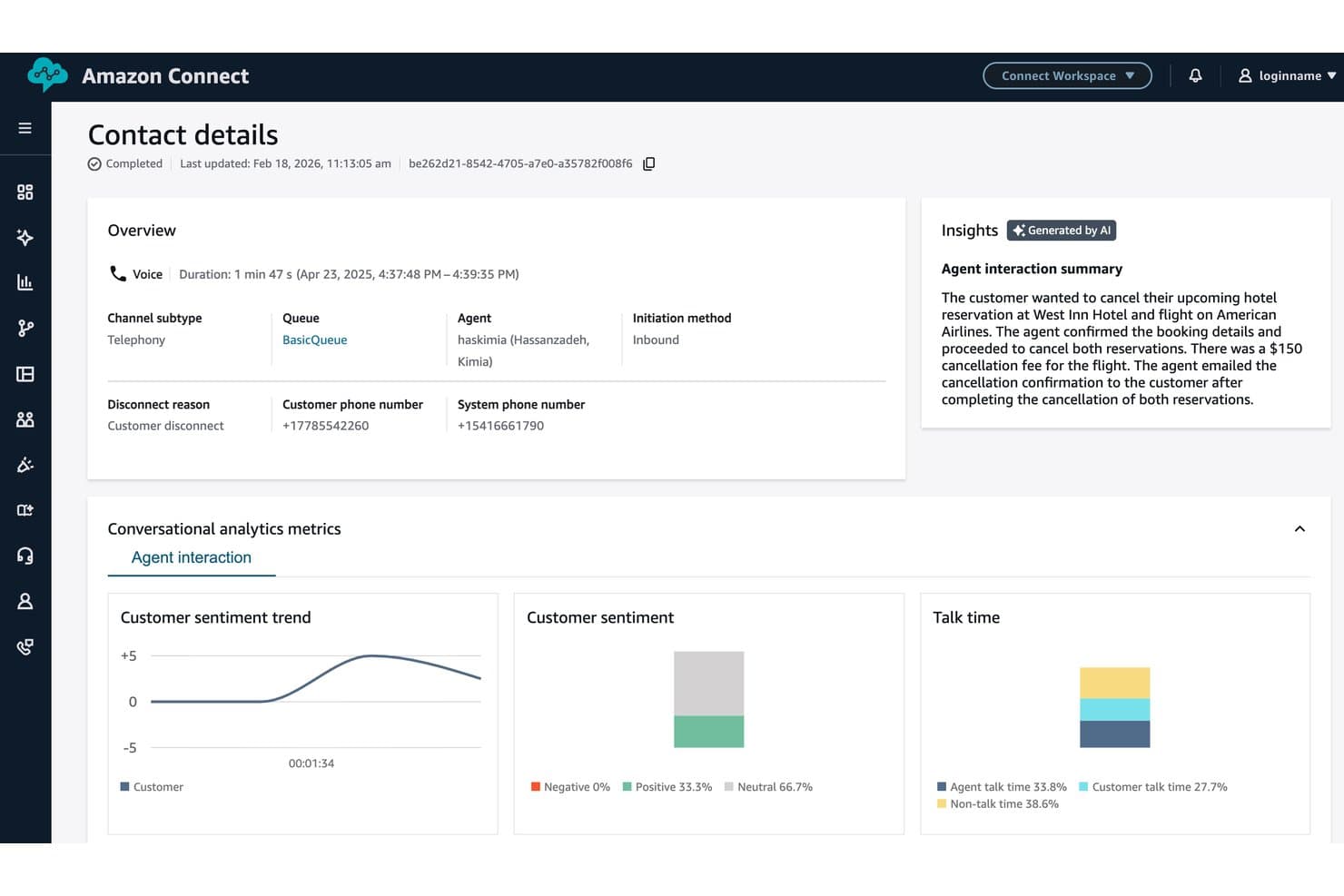Screen dimensions: 1344x896
Task: Open the Connect Workspace dropdown
Action: 1067,76
